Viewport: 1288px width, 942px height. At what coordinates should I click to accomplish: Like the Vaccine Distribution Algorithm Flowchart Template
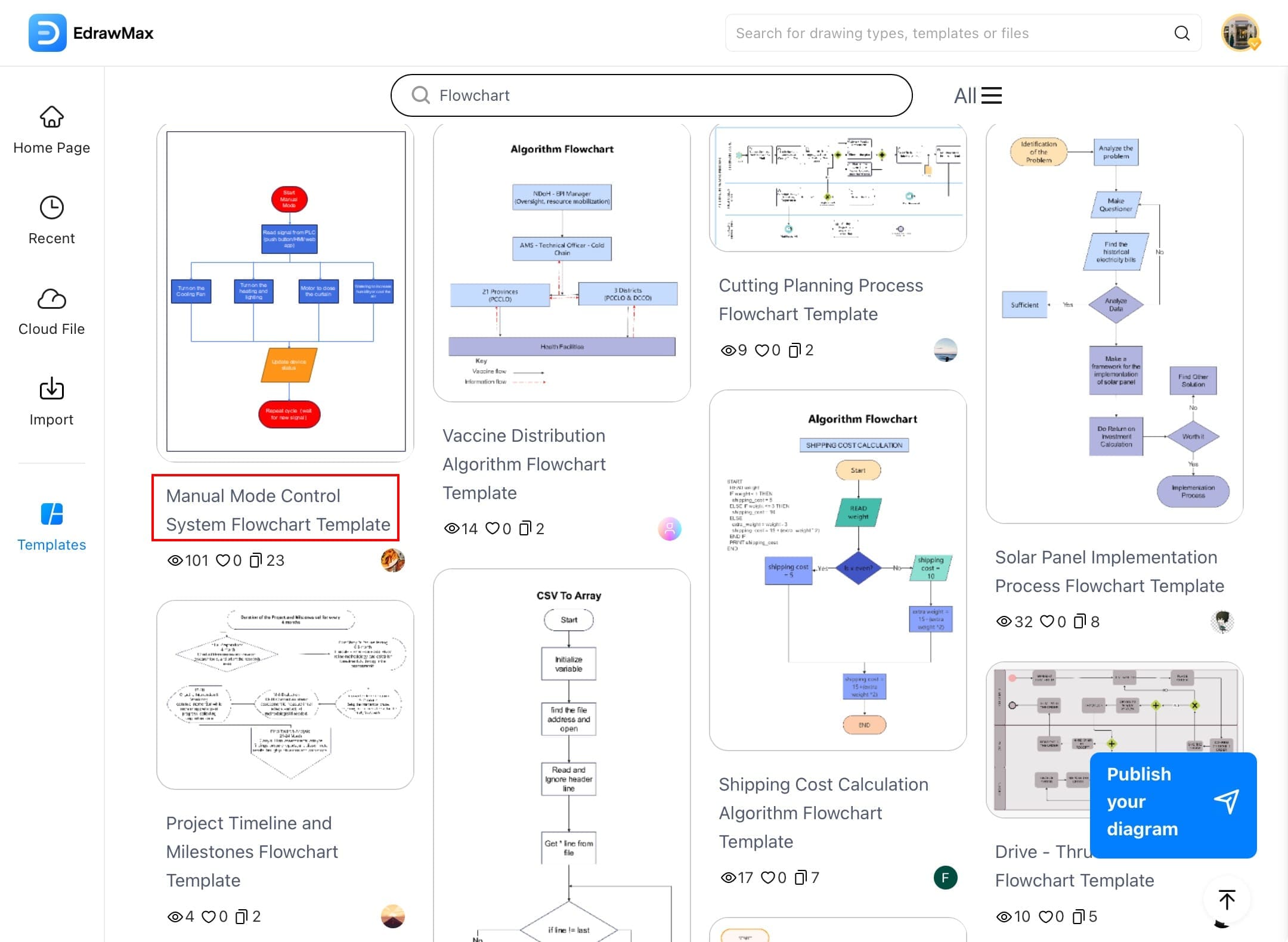[494, 528]
